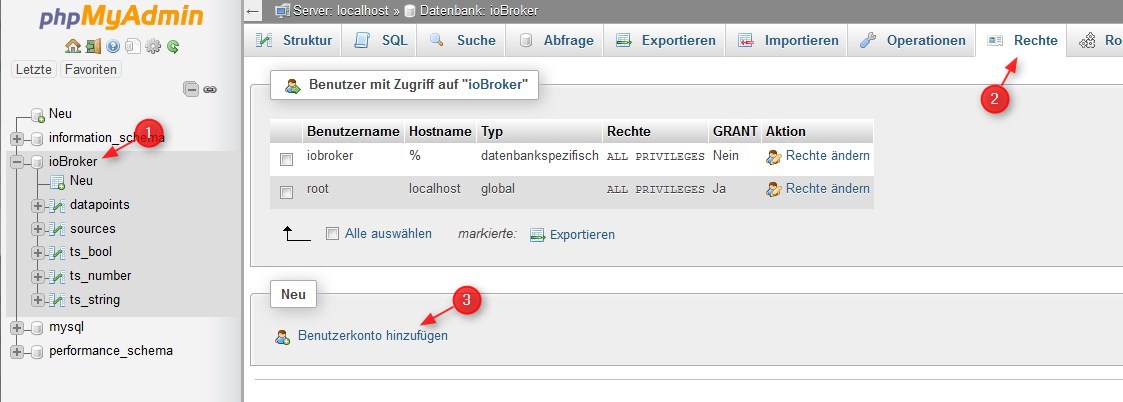Screen dimensions: 1123x402
Task: Go to phpMyAdmin home via house icon
Action: coord(72,47)
